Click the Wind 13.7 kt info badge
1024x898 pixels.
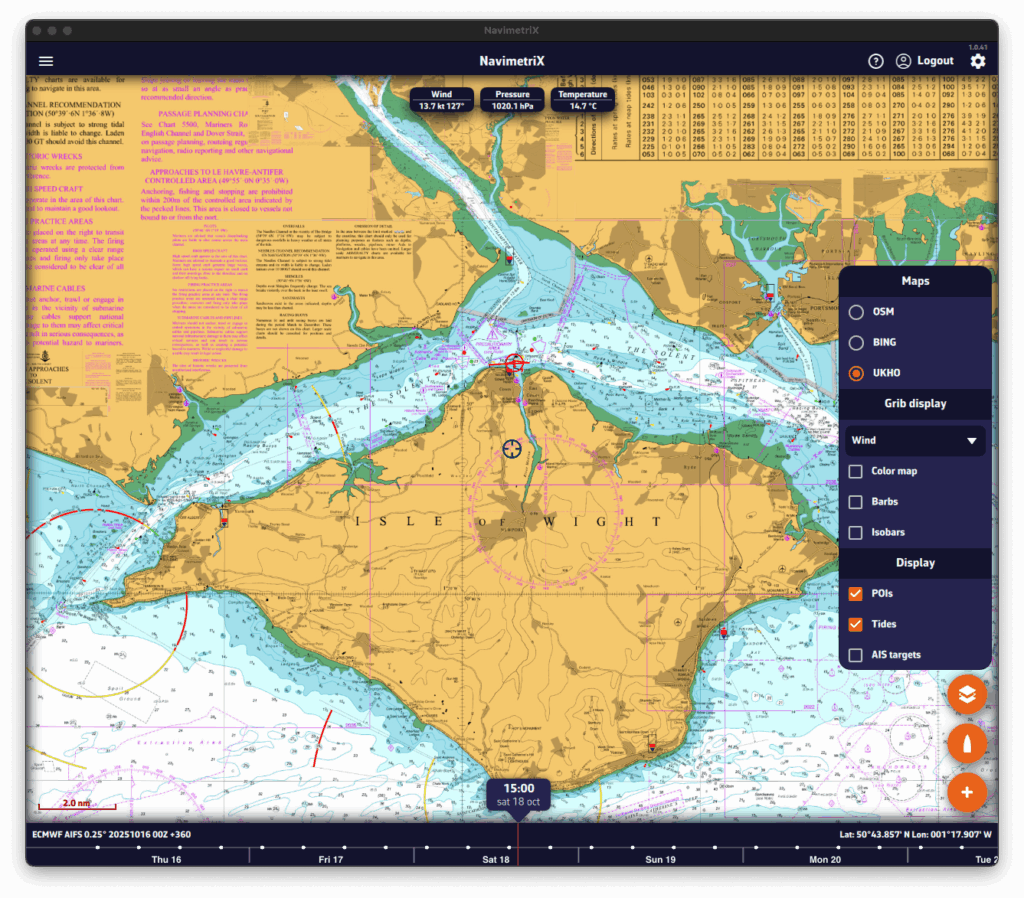click(441, 100)
